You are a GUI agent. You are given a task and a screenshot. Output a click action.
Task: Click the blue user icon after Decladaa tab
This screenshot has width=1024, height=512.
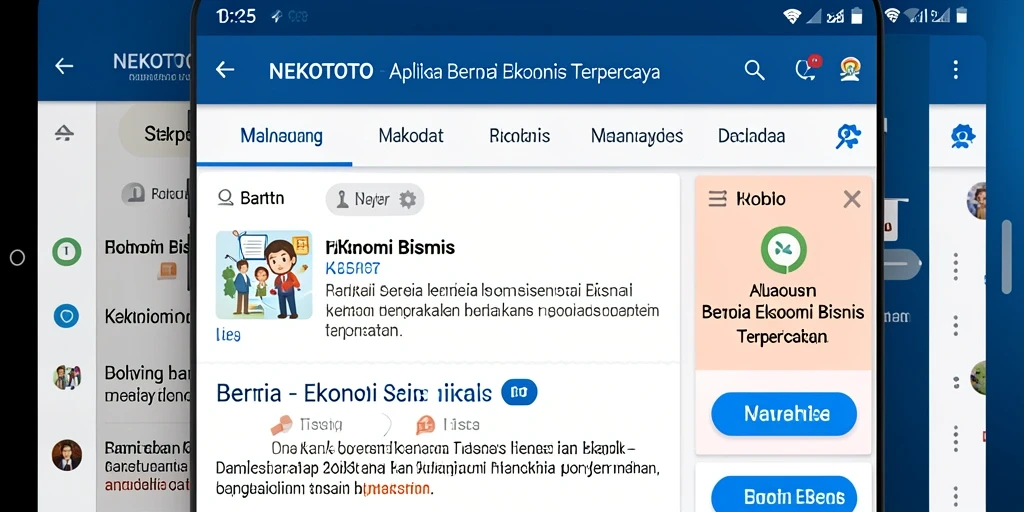848,136
